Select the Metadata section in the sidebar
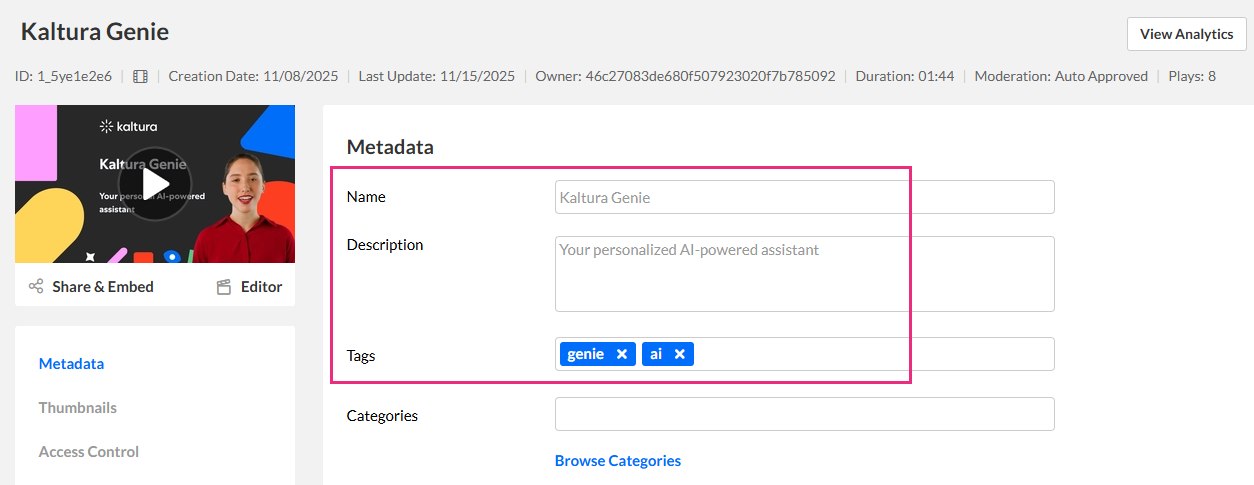The image size is (1254, 485). [71, 364]
